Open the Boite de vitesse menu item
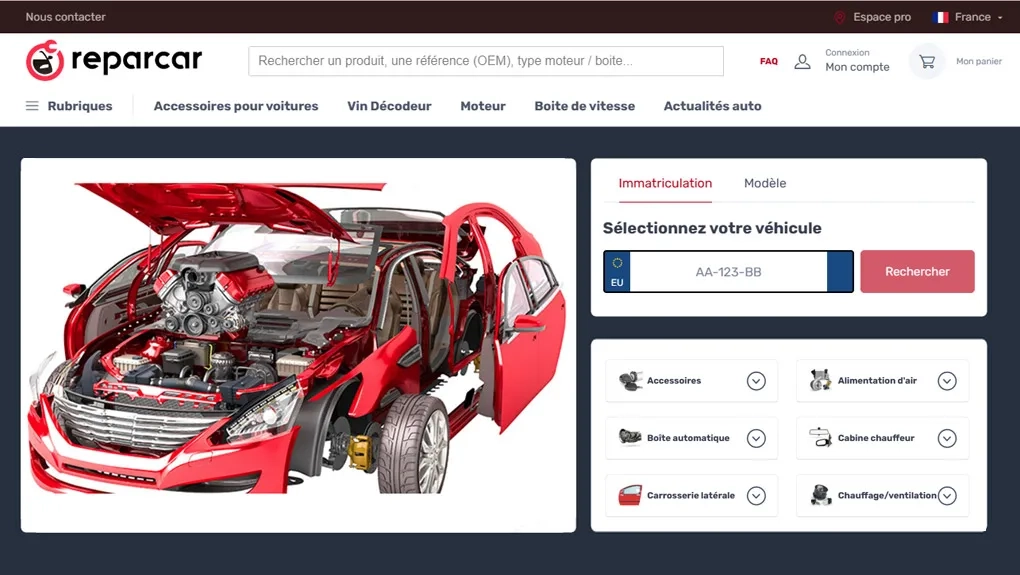 (585, 106)
